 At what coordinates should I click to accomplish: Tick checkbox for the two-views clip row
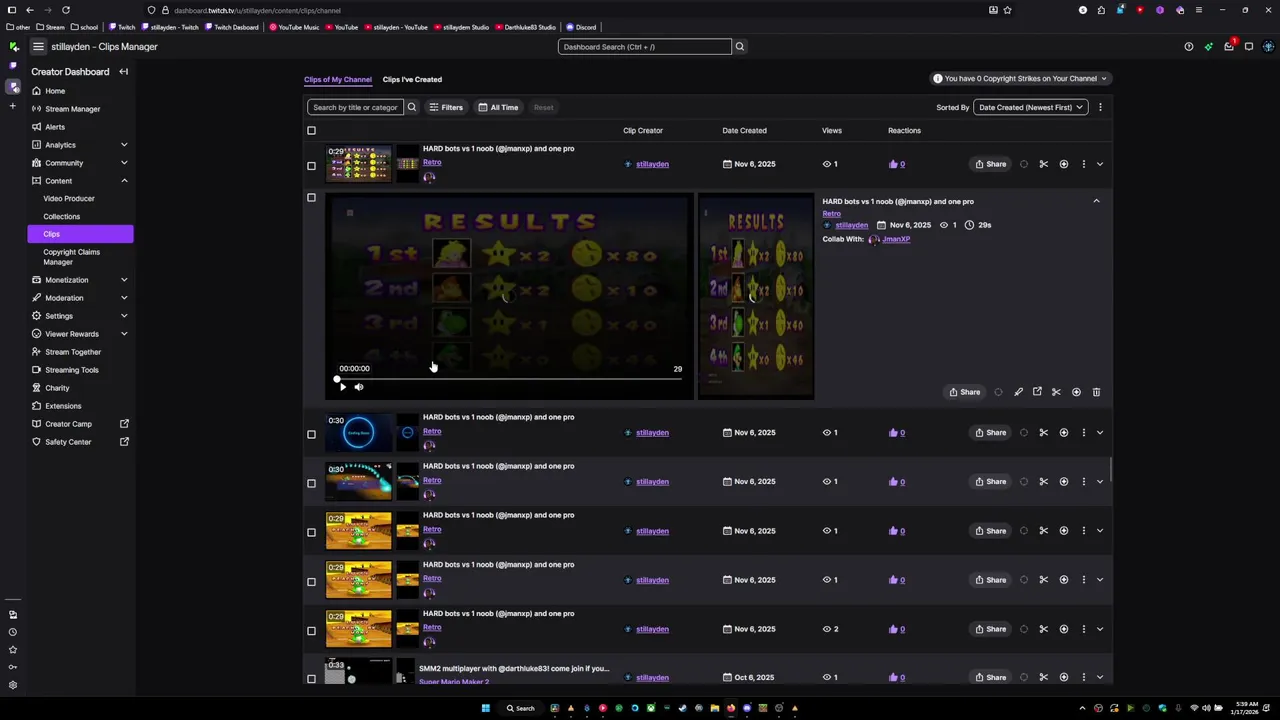tap(311, 630)
